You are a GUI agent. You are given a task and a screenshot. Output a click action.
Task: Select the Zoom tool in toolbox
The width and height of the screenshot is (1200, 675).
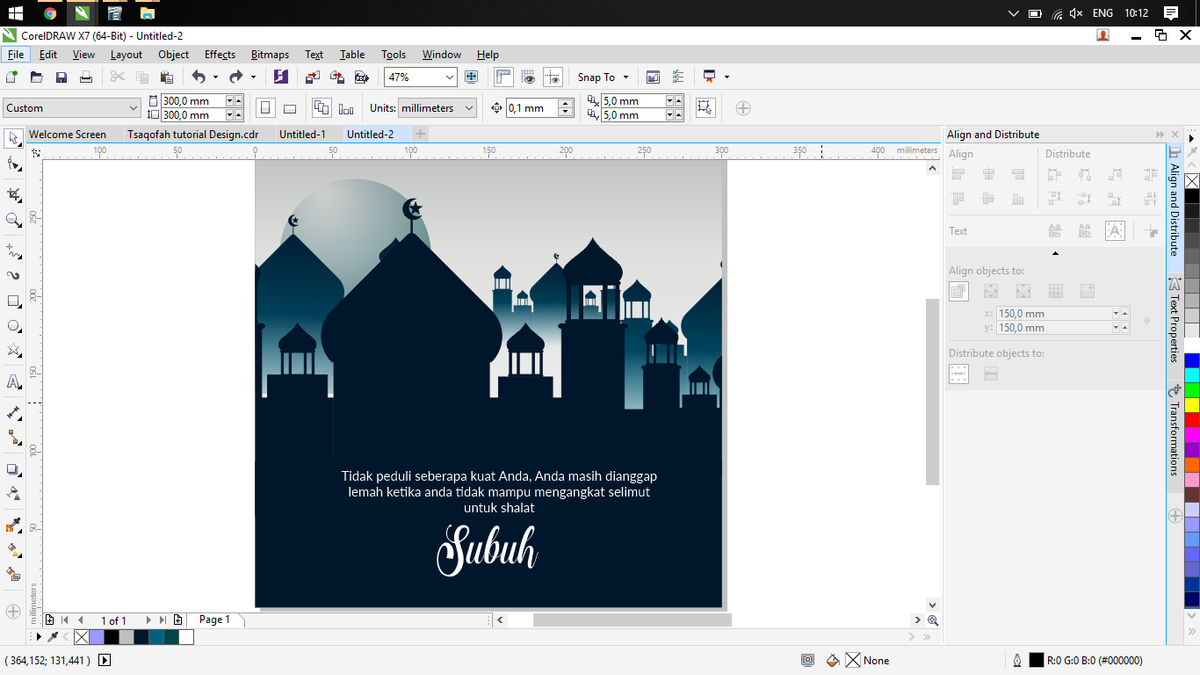click(x=14, y=219)
